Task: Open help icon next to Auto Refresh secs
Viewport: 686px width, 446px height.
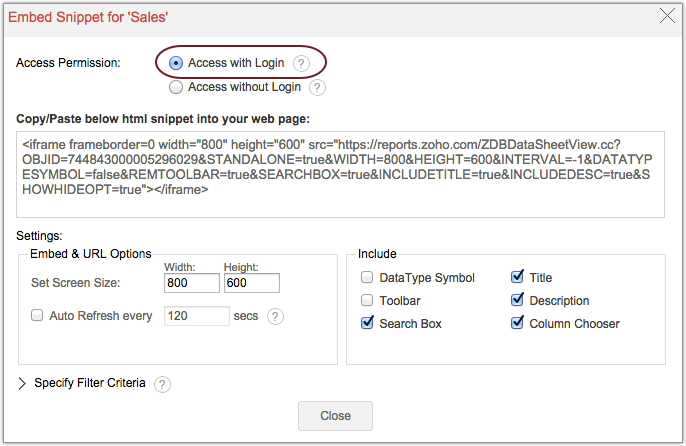Action: pyautogui.click(x=275, y=316)
